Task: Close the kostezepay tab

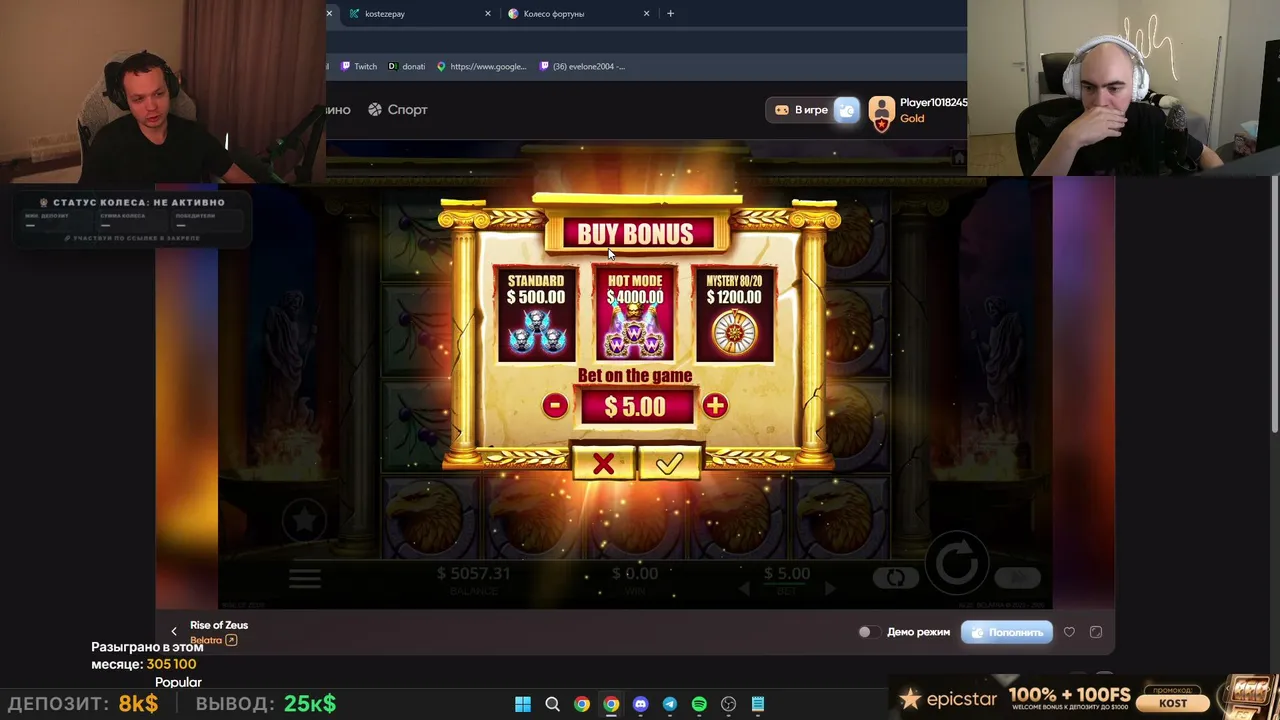Action: (488, 14)
